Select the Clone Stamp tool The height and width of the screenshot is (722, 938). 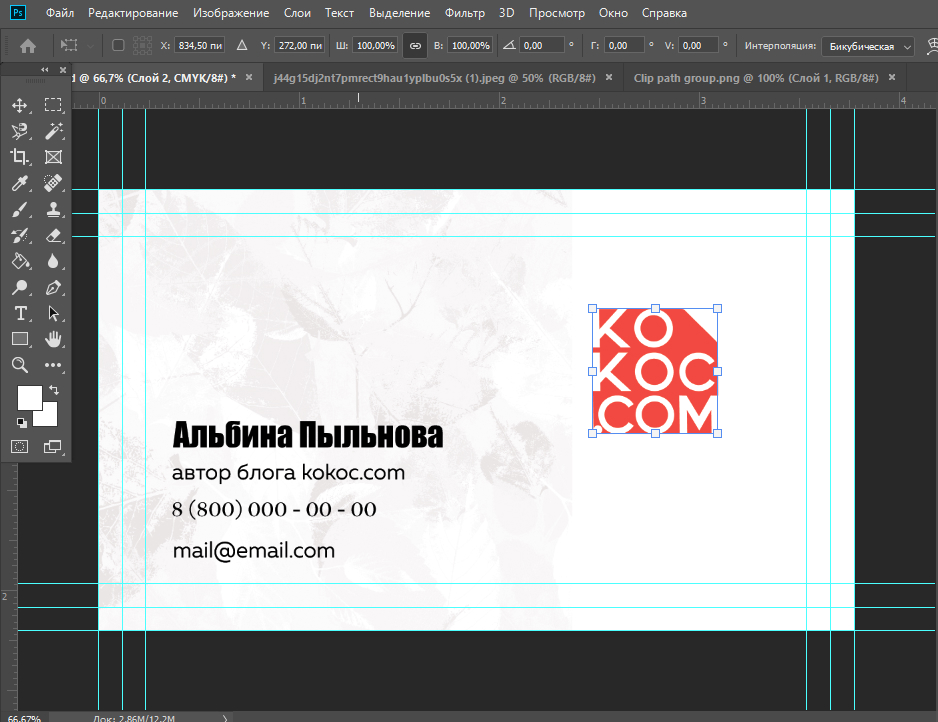tap(53, 209)
